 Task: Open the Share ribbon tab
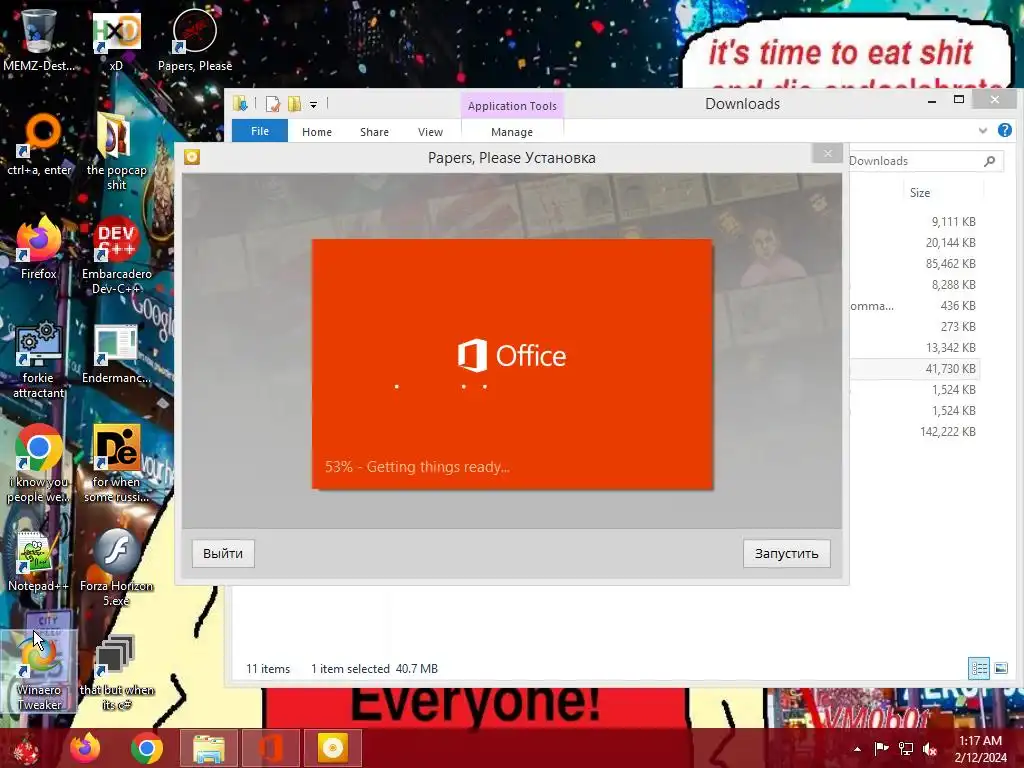pos(374,132)
